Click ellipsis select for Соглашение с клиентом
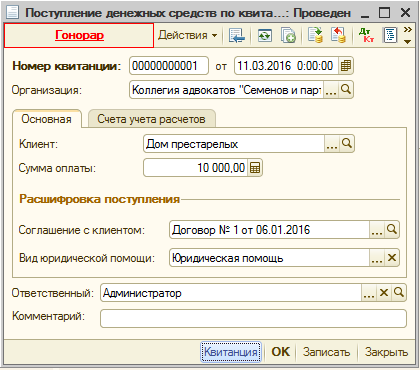 coord(377,230)
